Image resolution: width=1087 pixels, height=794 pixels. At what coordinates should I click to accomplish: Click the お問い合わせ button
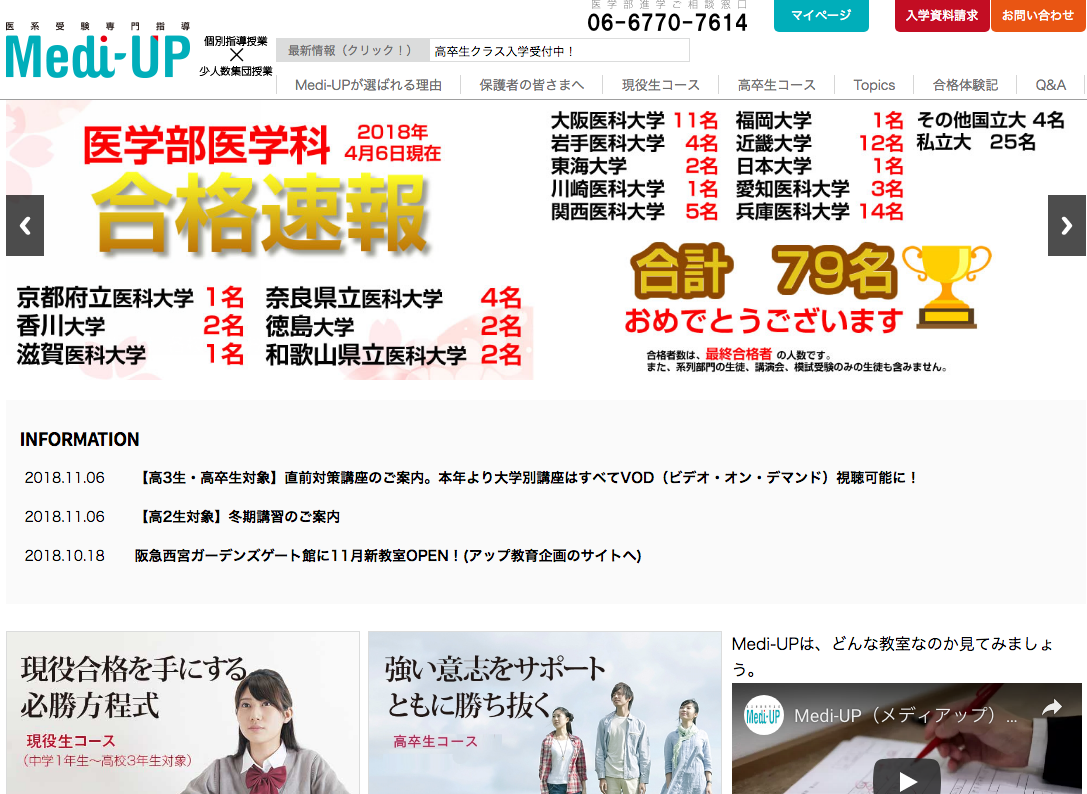1036,16
